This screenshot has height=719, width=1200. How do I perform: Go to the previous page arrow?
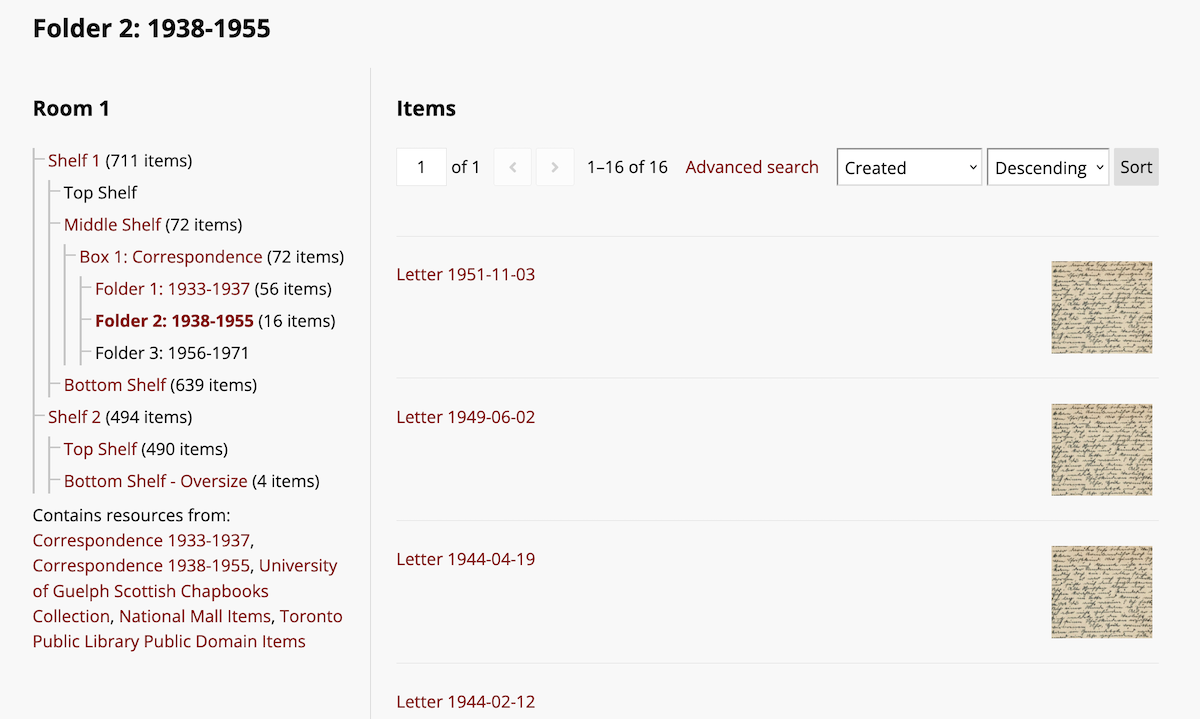click(513, 167)
